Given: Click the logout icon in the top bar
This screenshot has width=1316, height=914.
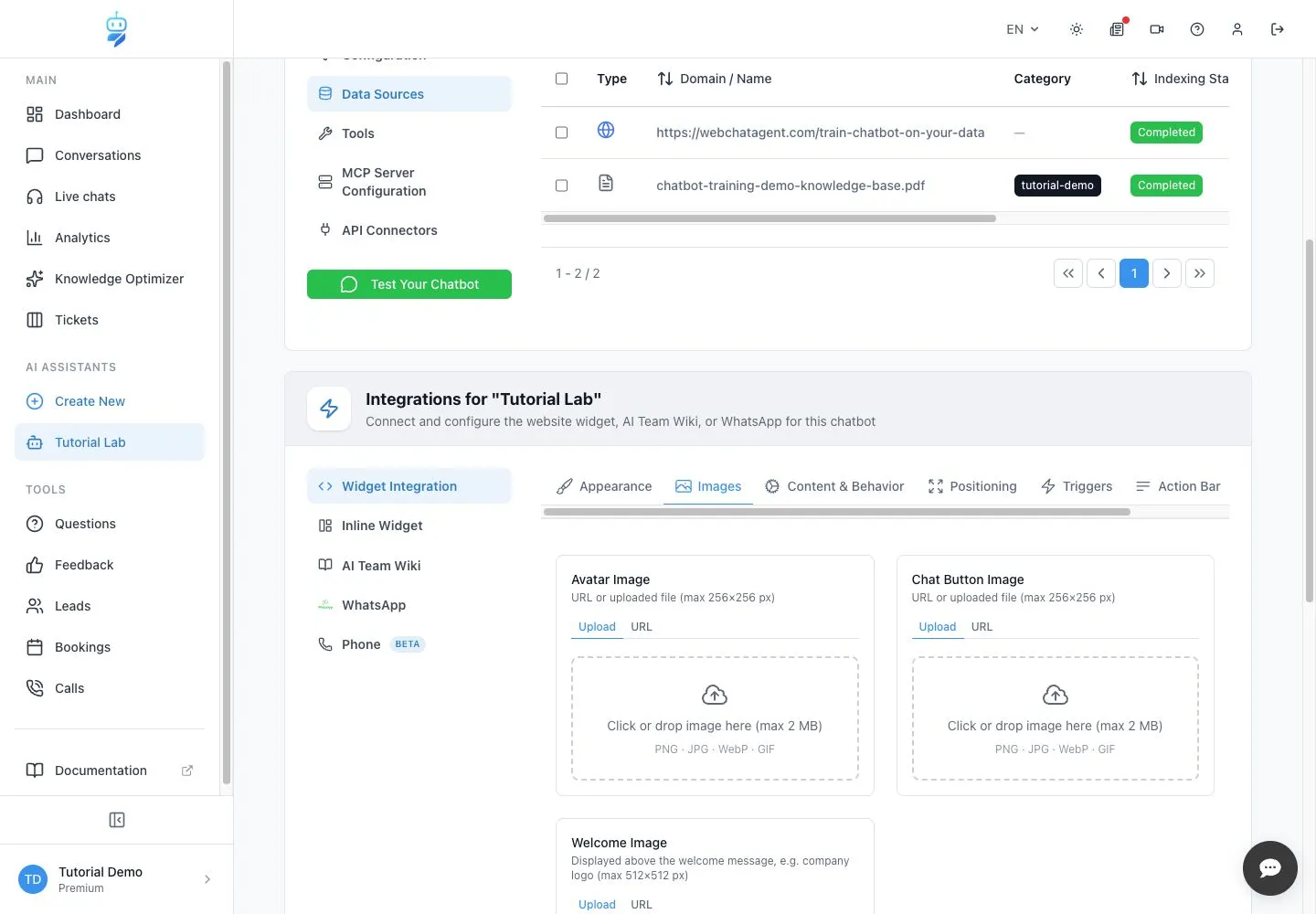Looking at the screenshot, I should (x=1278, y=29).
